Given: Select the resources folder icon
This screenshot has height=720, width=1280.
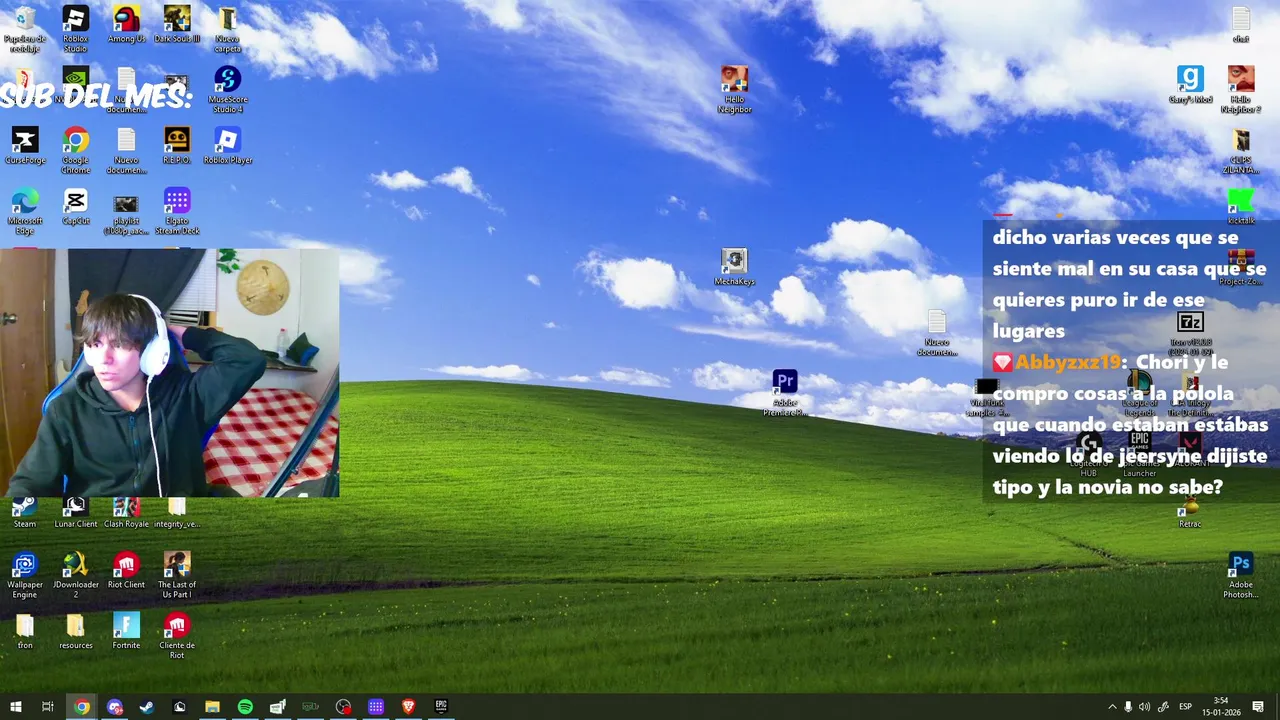Looking at the screenshot, I should (76, 631).
